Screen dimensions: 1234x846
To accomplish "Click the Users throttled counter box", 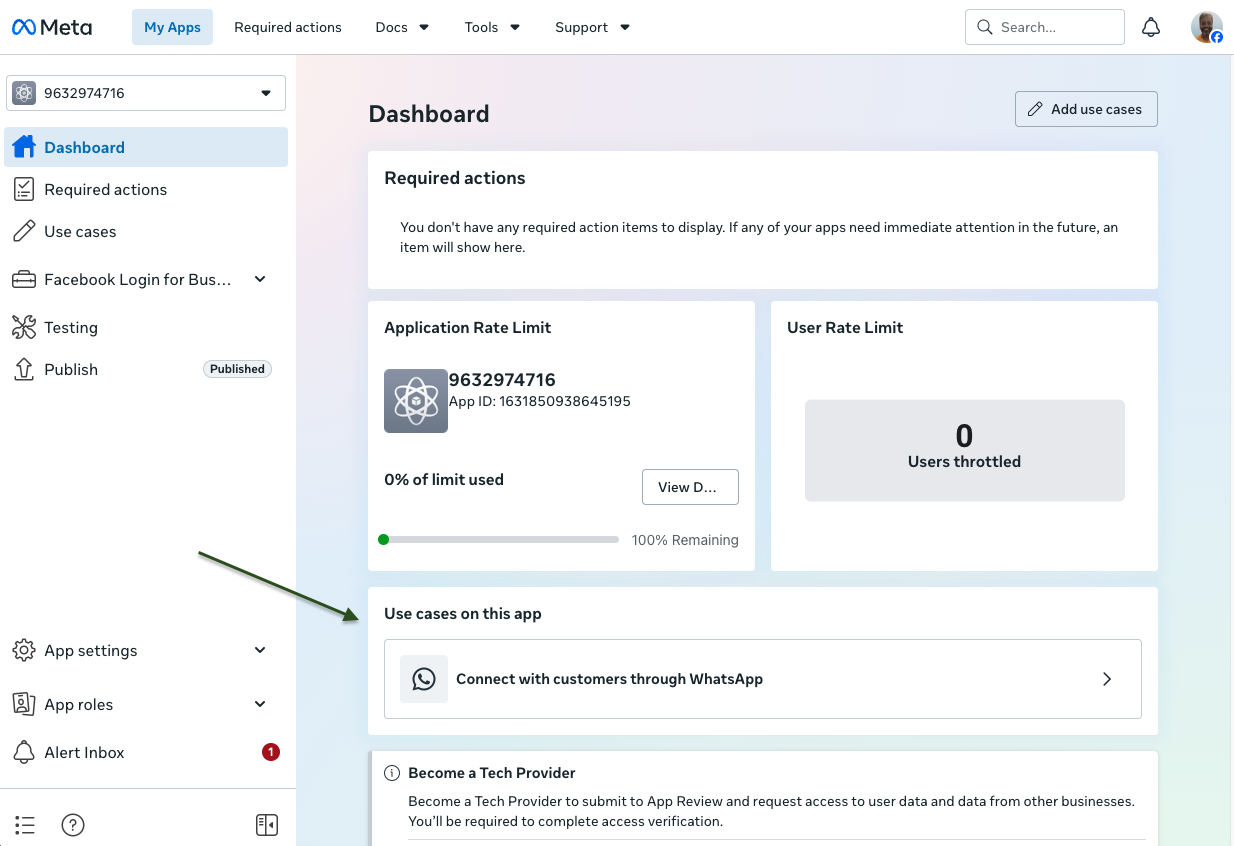I will coord(964,451).
